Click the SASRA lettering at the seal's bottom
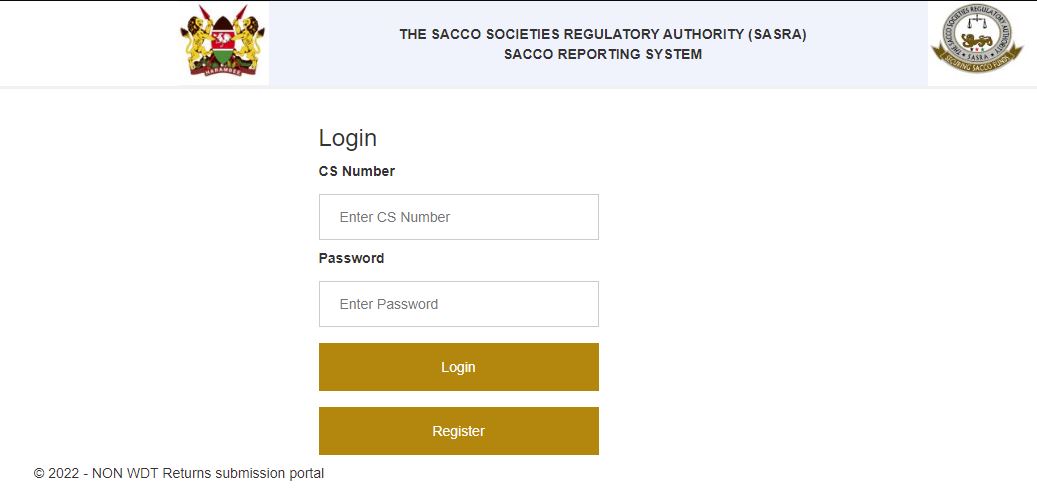The height and width of the screenshot is (499, 1037). (x=977, y=56)
